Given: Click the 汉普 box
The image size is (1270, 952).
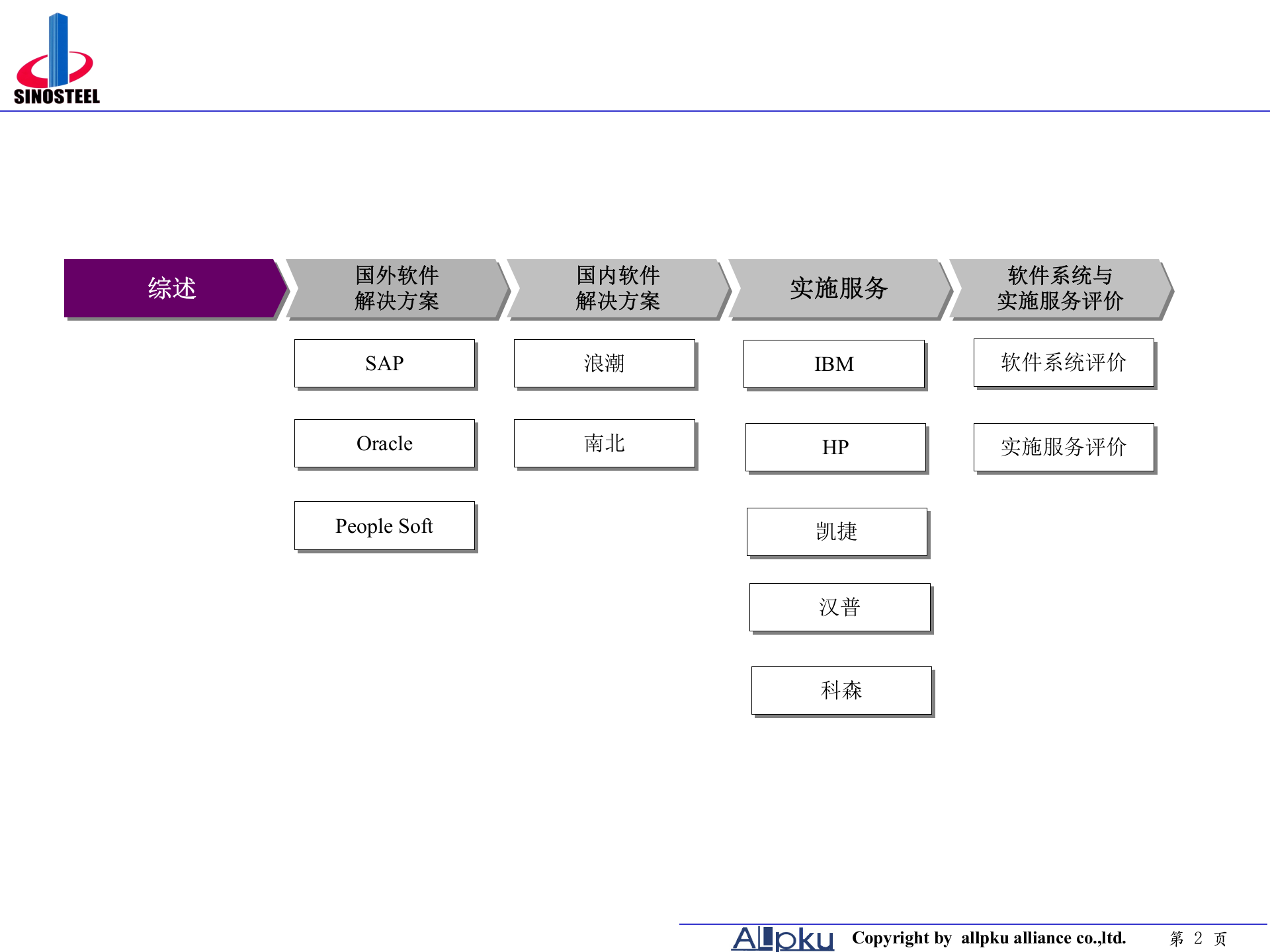Looking at the screenshot, I should click(x=840, y=607).
